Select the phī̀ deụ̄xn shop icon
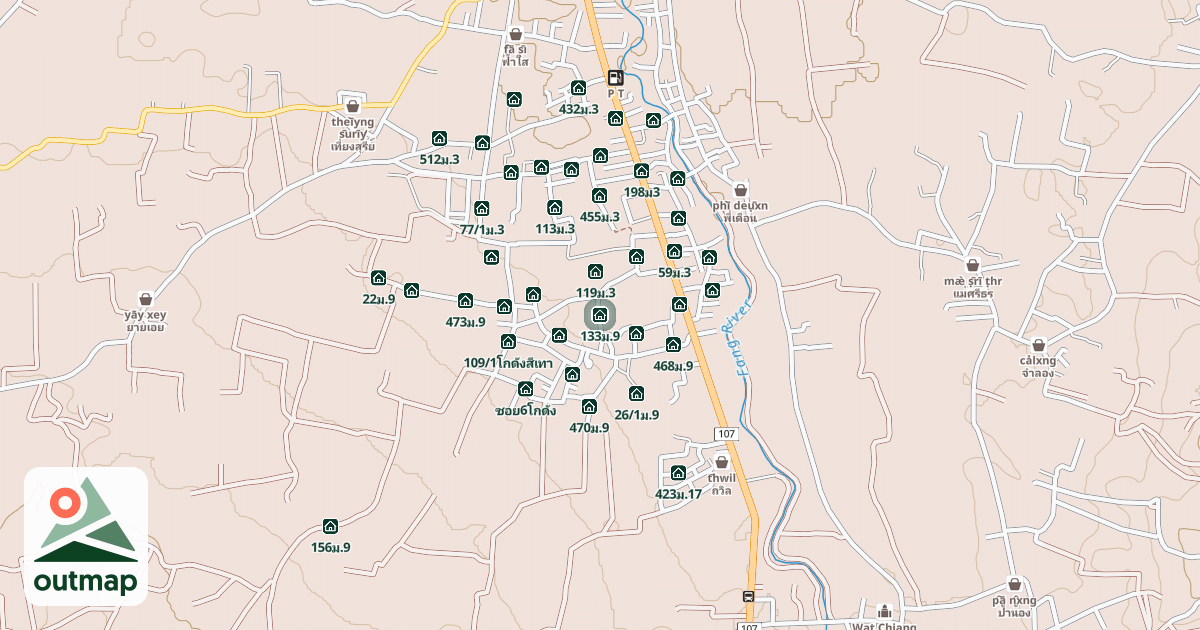 pos(740,189)
